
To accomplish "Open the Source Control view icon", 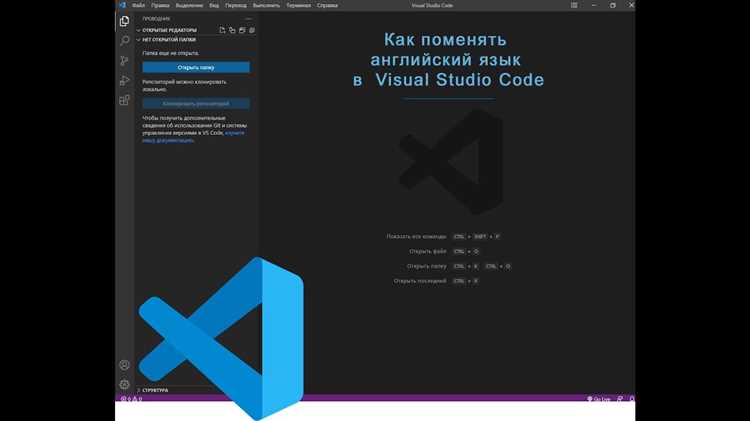I will point(124,60).
